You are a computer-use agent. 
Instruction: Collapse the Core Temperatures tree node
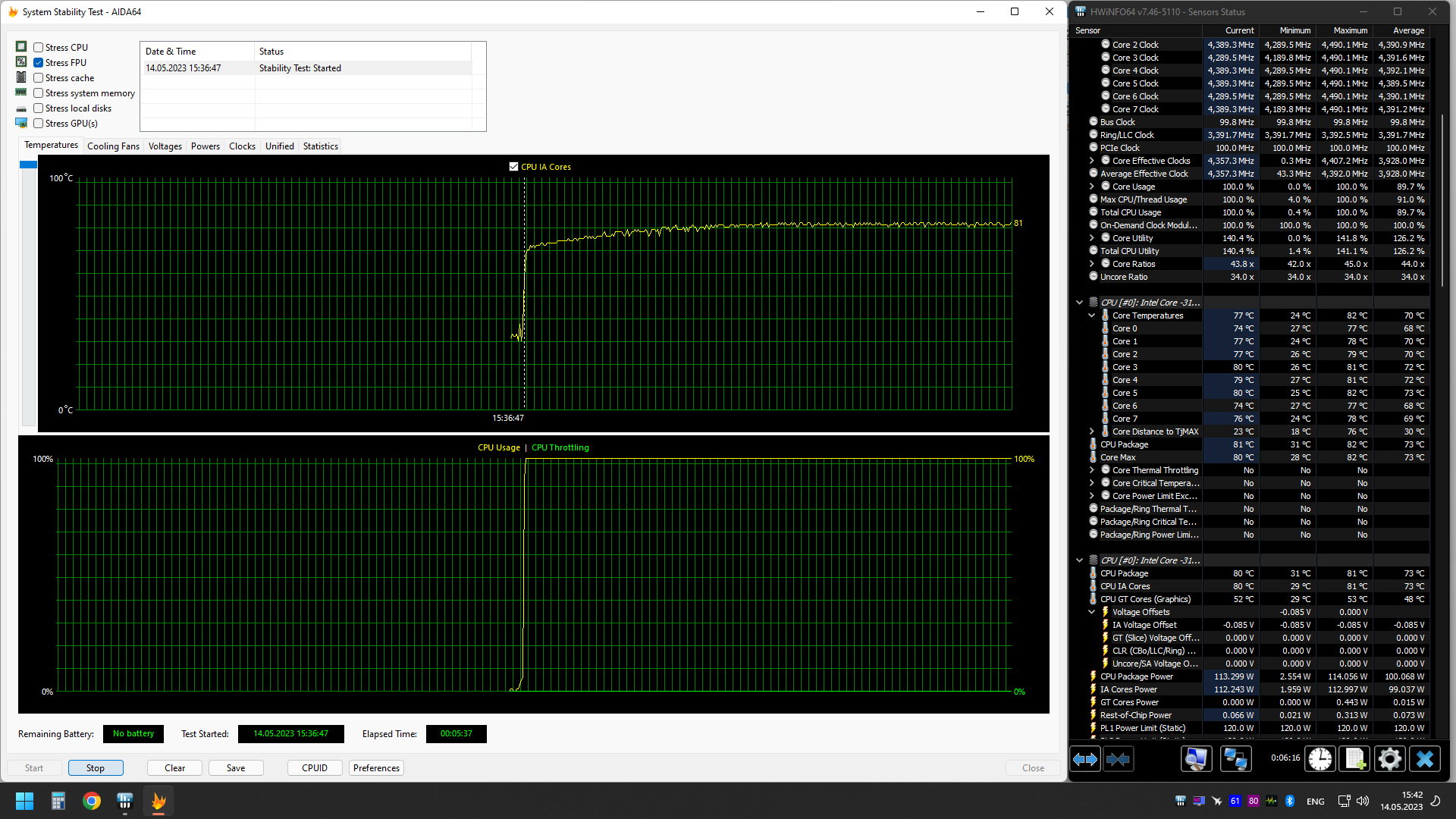pyautogui.click(x=1092, y=315)
